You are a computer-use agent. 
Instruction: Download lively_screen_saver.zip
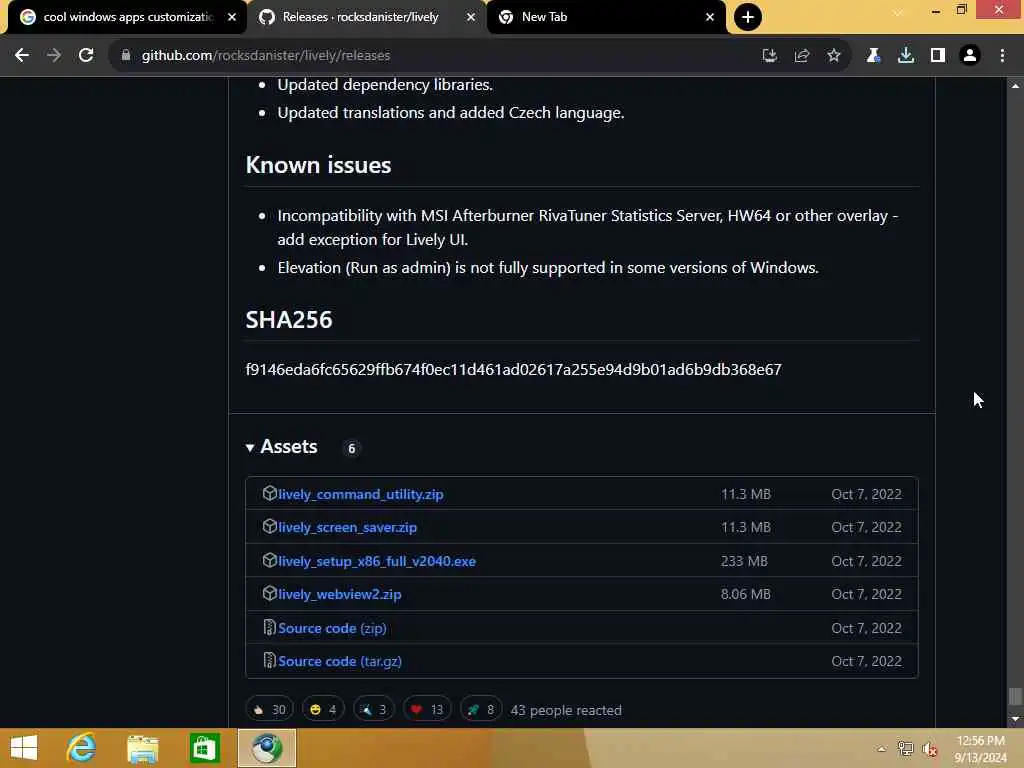pos(347,528)
